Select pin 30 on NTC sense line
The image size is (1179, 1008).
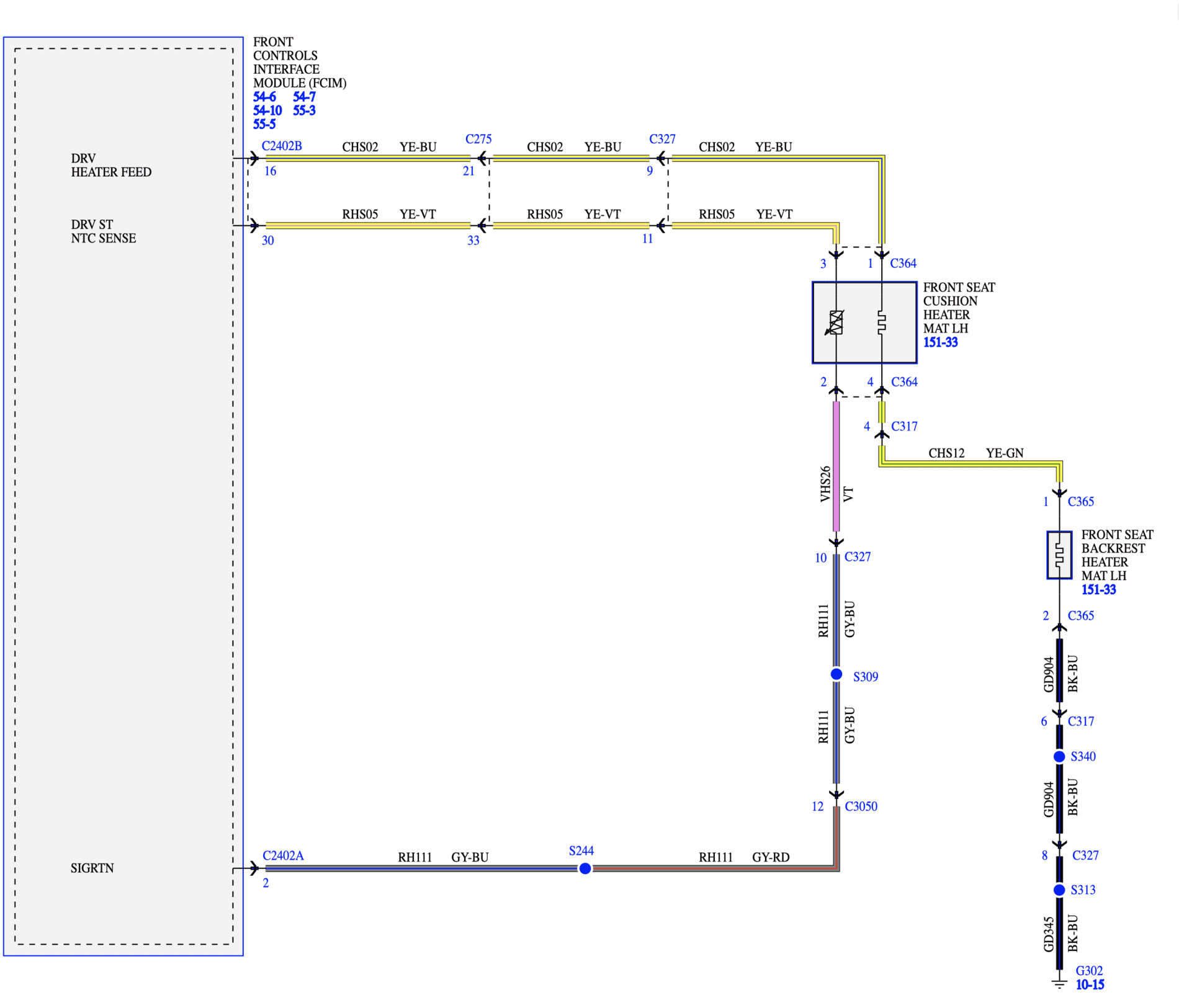pyautogui.click(x=267, y=241)
